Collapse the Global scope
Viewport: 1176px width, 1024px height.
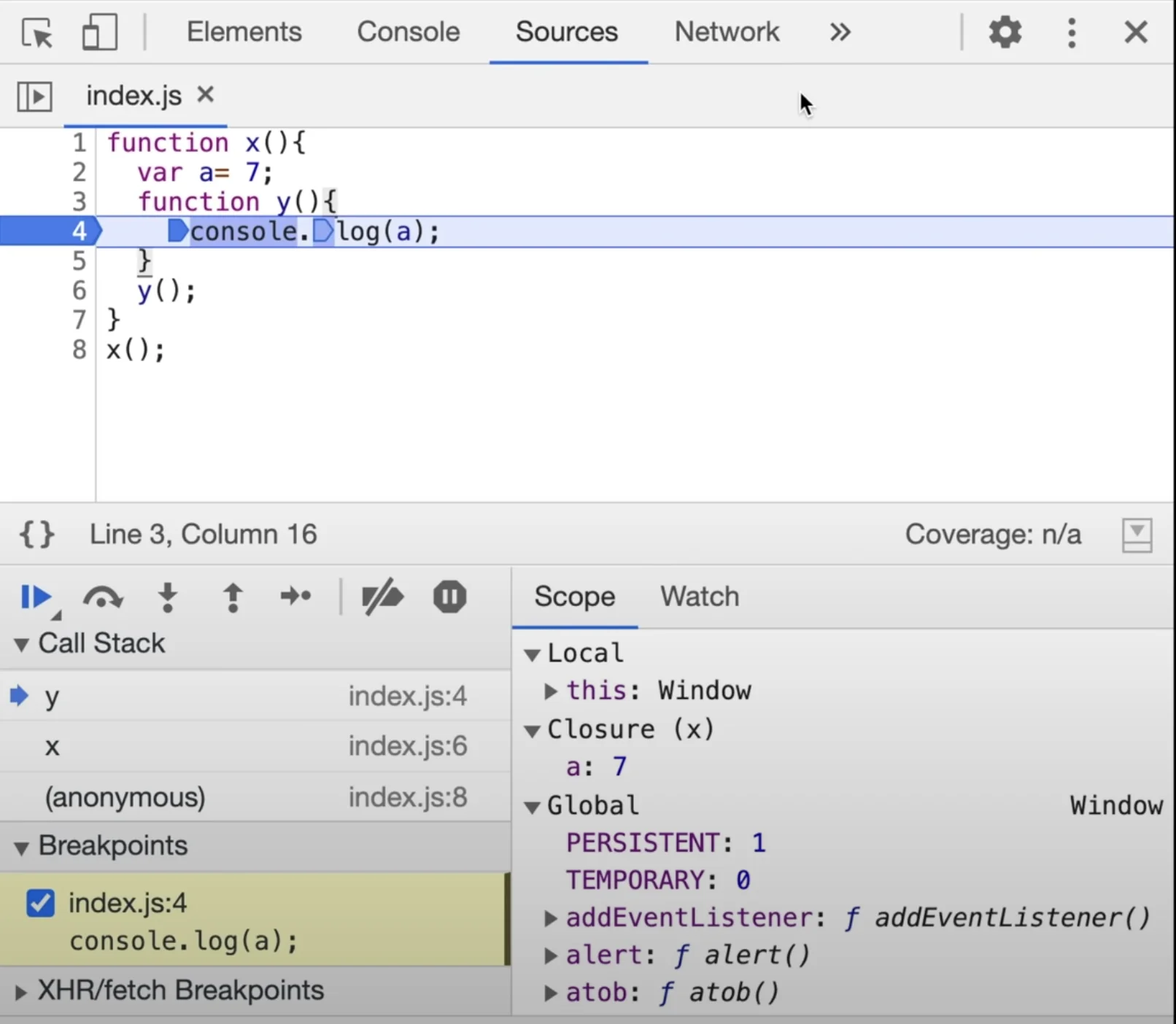pos(533,807)
